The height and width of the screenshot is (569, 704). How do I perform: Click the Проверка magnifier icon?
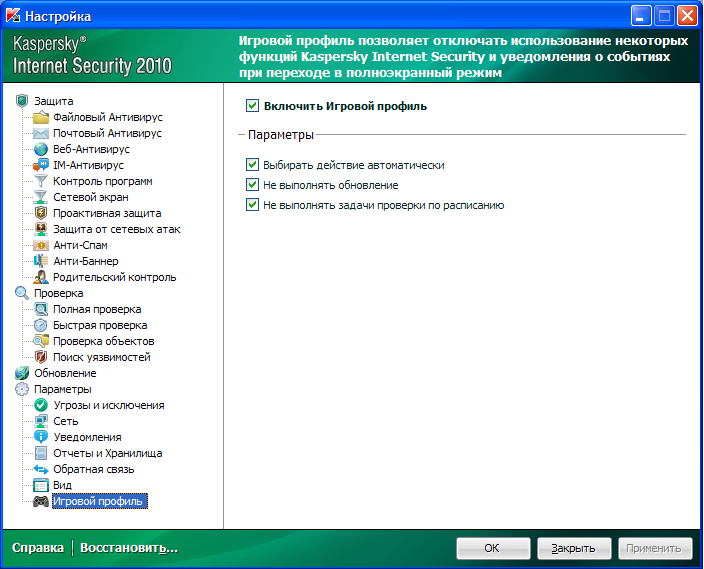pyautogui.click(x=22, y=293)
